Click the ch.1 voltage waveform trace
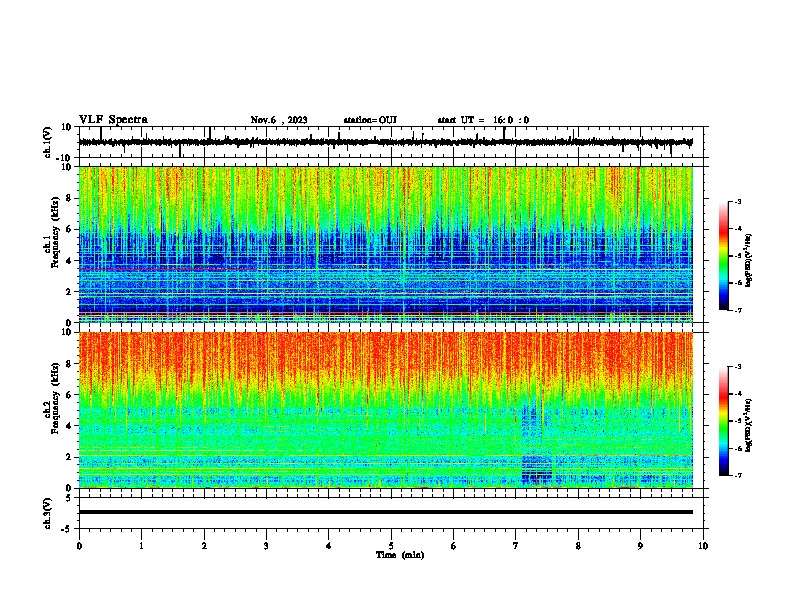Screen dimensions: 792x612 pos(385,142)
